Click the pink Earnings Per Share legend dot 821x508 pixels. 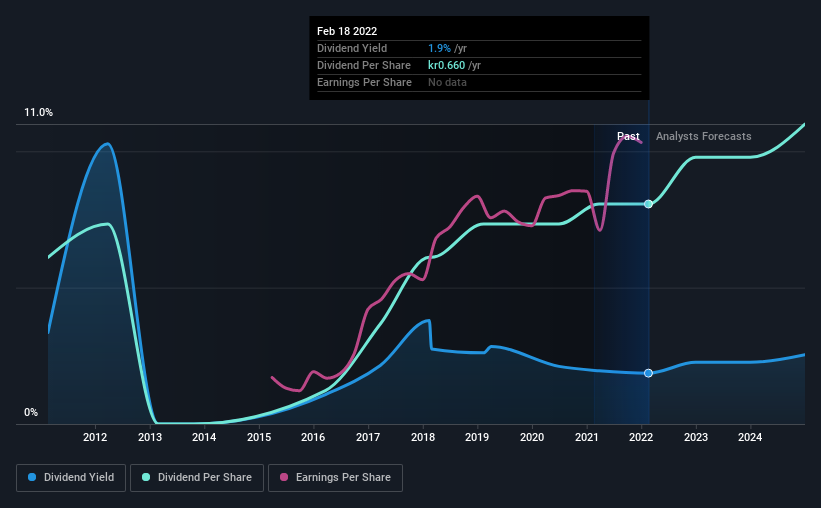[284, 477]
